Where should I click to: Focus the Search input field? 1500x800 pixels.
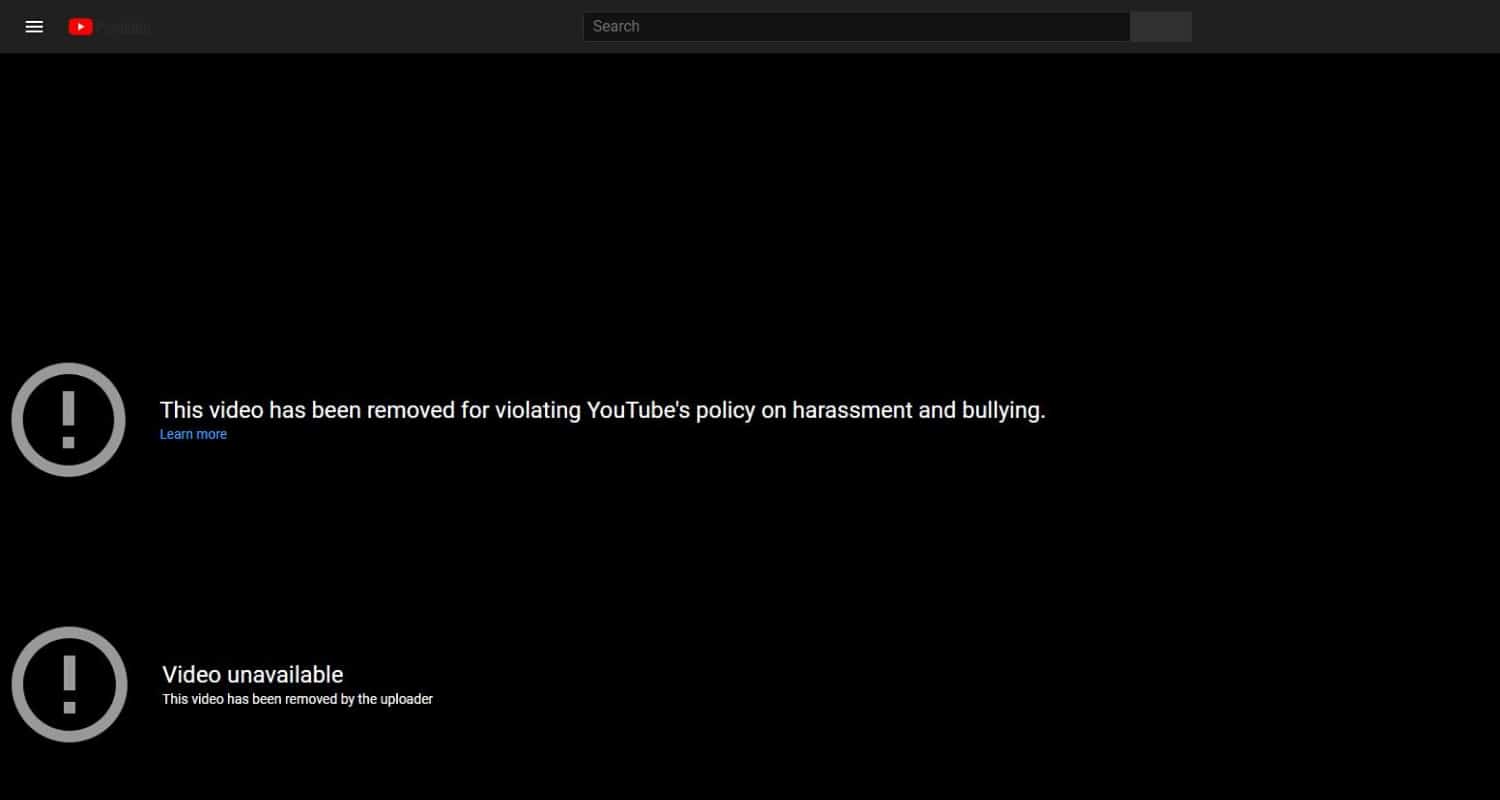pos(856,27)
